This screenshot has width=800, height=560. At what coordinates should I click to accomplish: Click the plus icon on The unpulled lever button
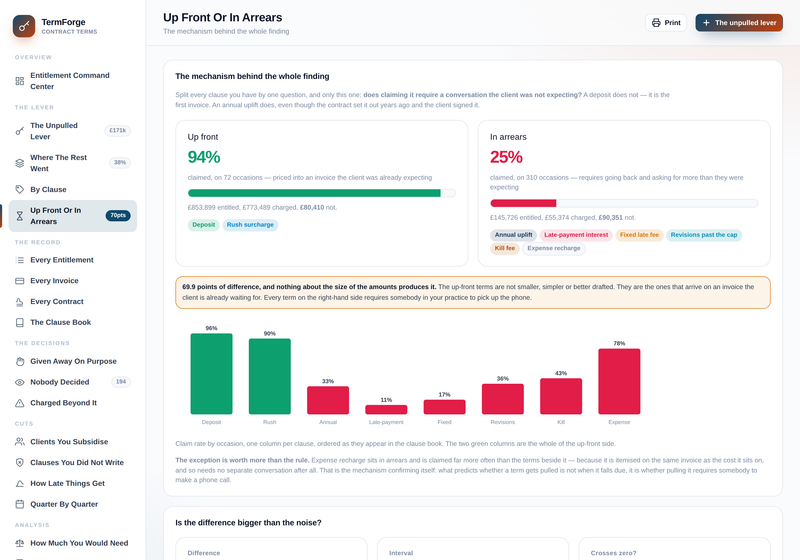pos(706,23)
